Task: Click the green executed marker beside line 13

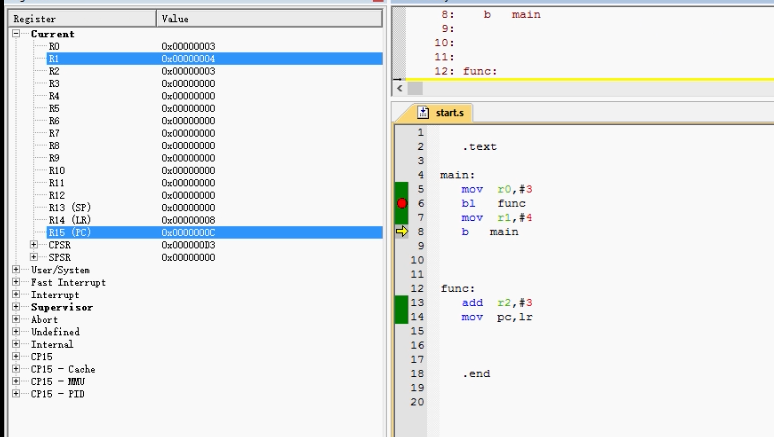Action: [402, 302]
